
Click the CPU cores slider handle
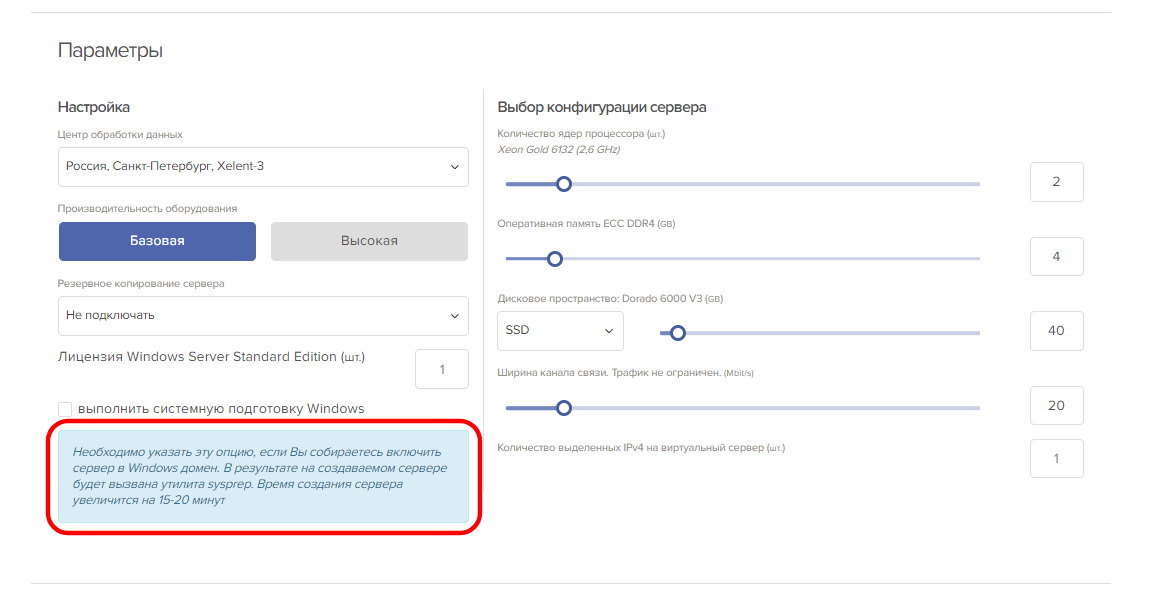pyautogui.click(x=564, y=184)
